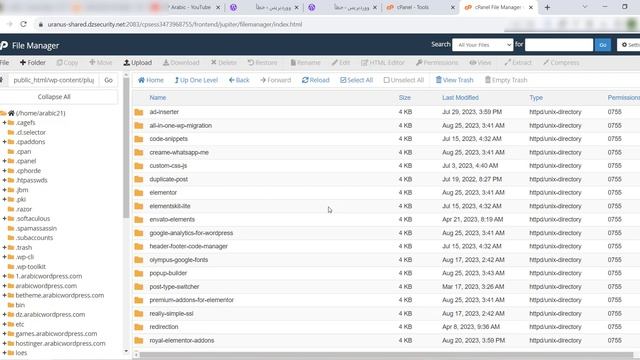This screenshot has width=640, height=360.
Task: Click the code-snippets folder name
Action: [x=169, y=139]
